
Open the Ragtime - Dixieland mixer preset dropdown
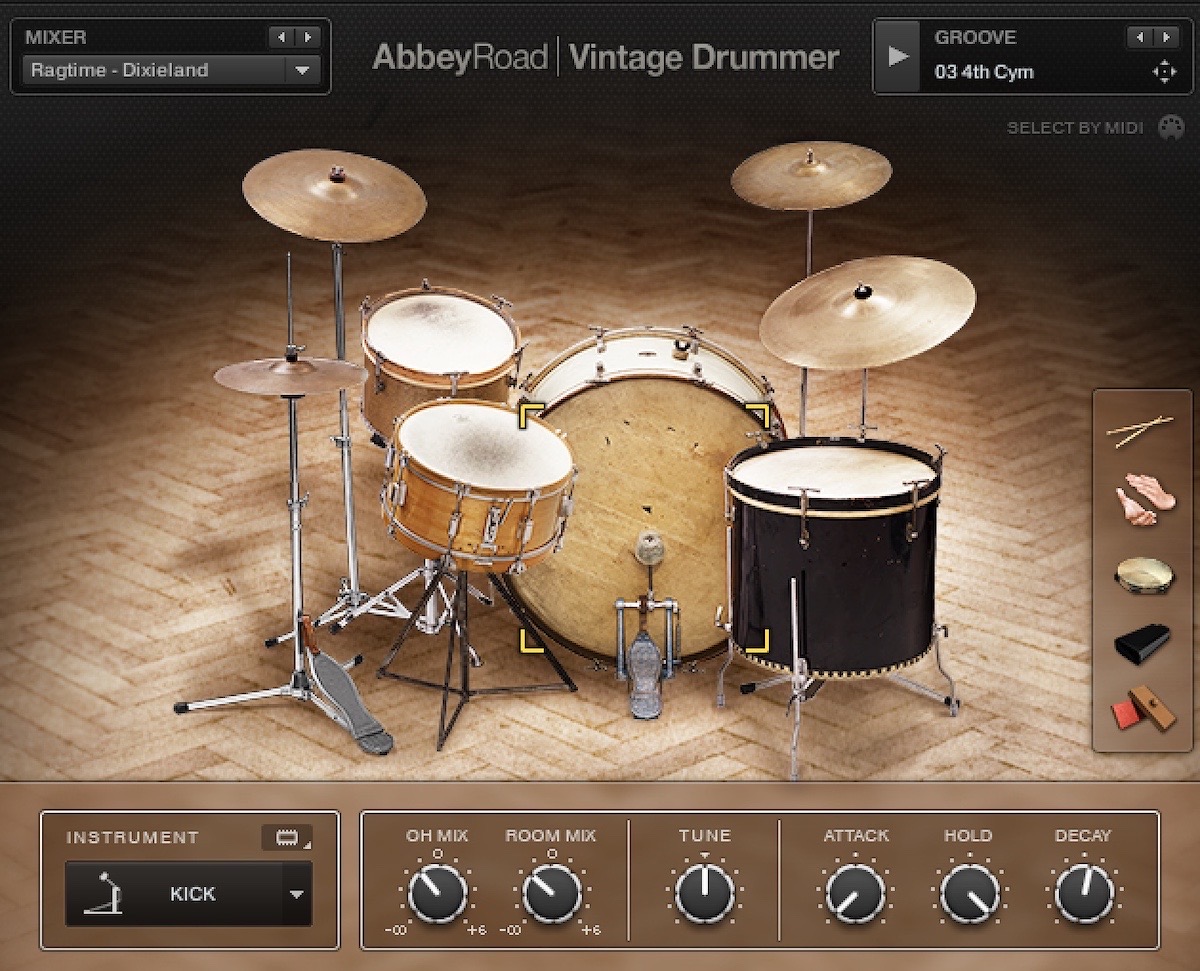pos(171,70)
